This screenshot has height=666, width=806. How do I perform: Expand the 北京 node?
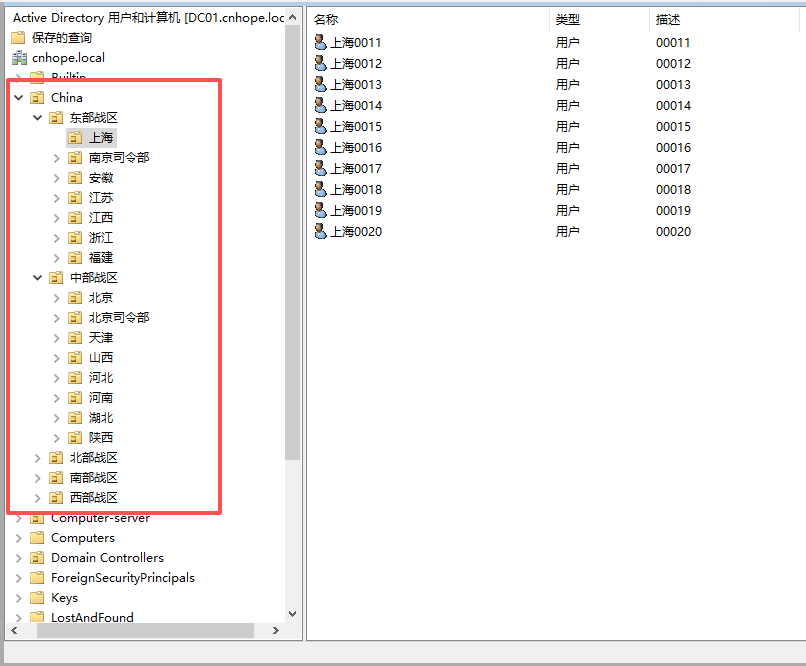(57, 298)
